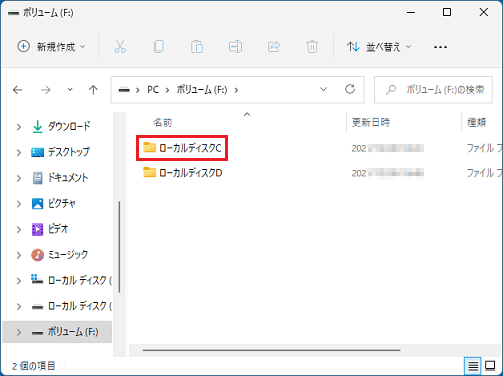503x376 pixels.
Task: Click the Paste clipboard icon
Action: [197, 47]
